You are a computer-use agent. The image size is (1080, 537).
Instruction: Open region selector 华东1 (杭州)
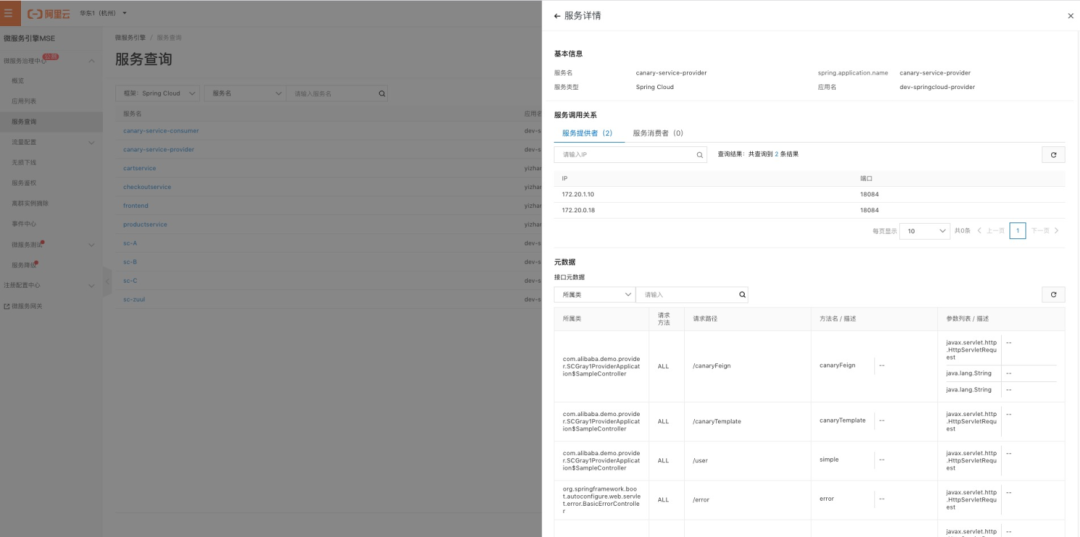click(103, 13)
